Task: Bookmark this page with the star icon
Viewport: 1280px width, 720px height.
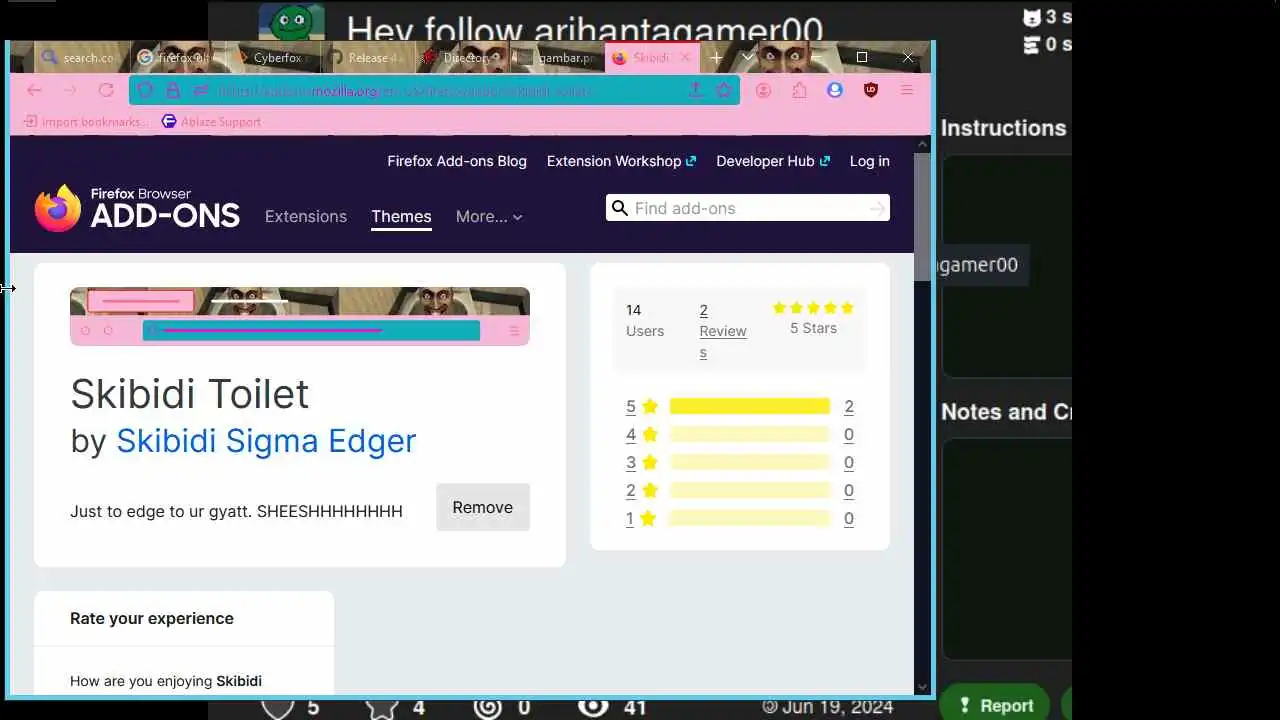Action: click(724, 90)
